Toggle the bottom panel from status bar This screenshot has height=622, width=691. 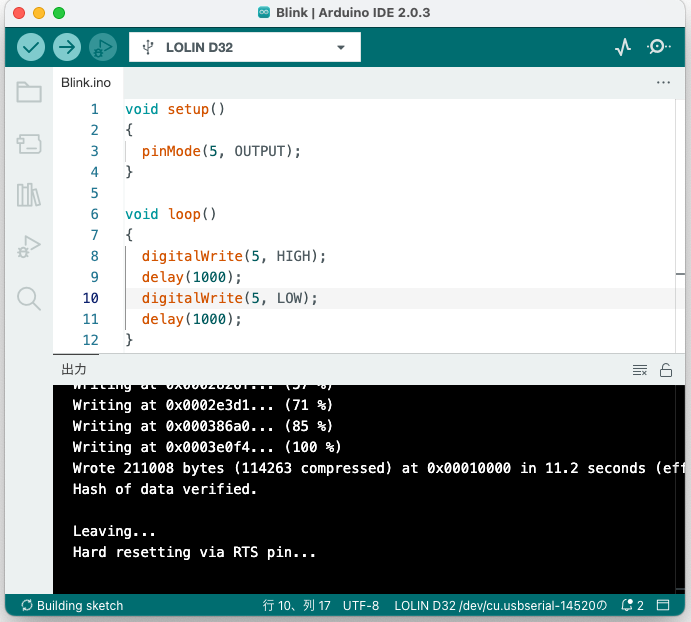(665, 606)
